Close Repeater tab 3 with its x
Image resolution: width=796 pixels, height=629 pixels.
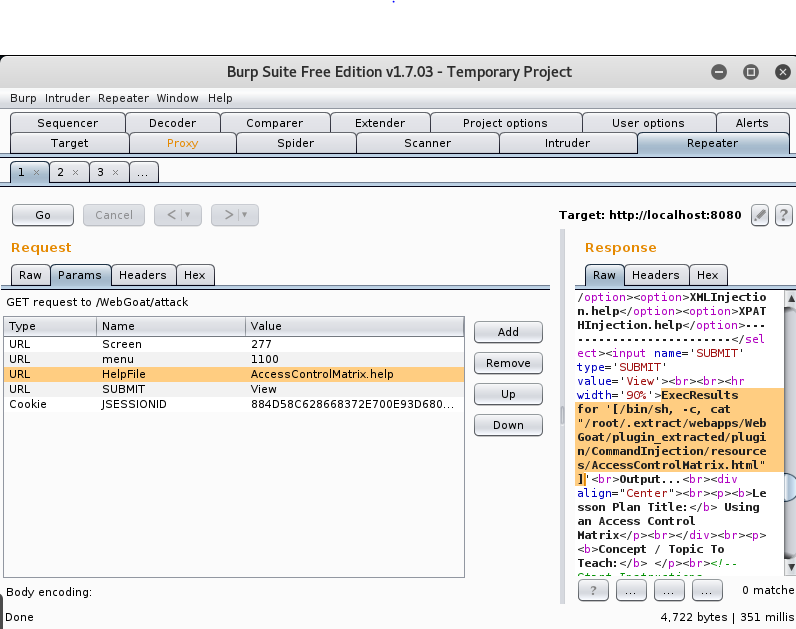tap(116, 173)
